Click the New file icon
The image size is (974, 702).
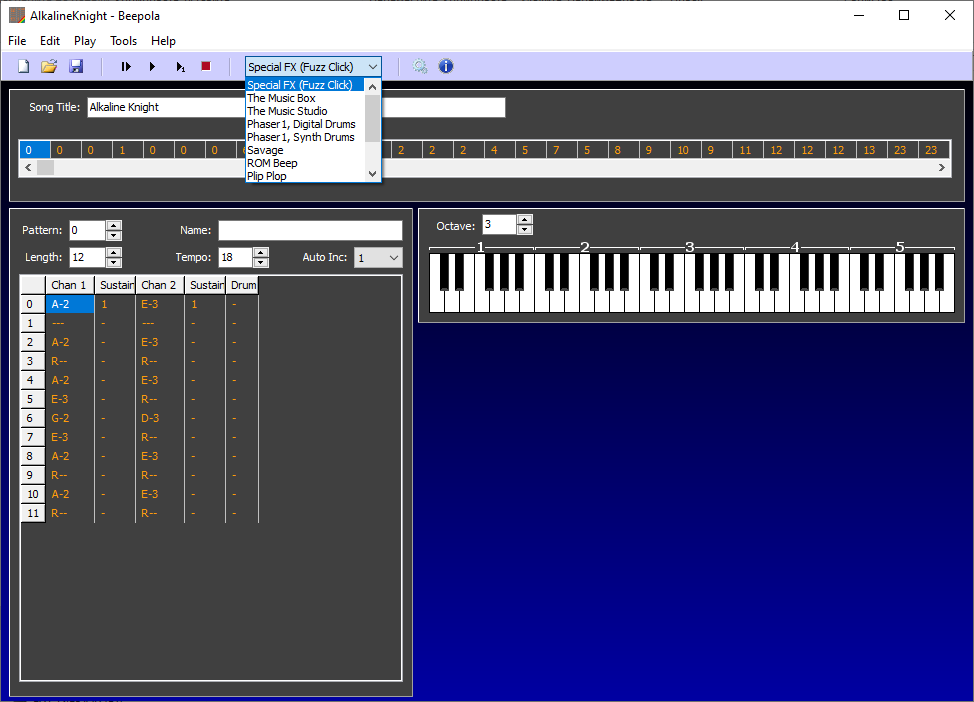pos(24,66)
